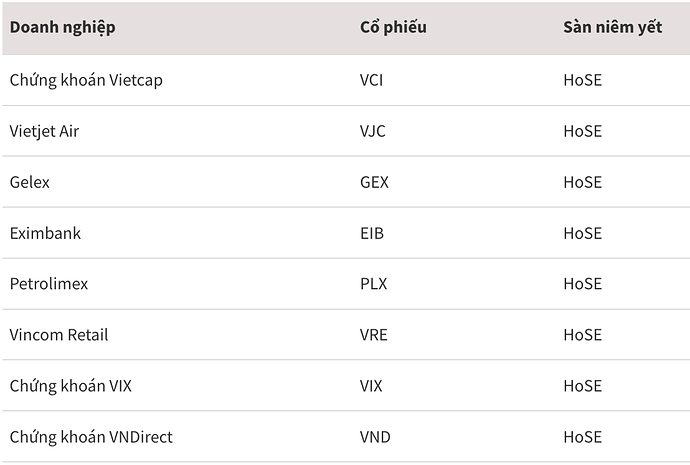Click the VJC stock code
This screenshot has width=690, height=465.
(372, 131)
